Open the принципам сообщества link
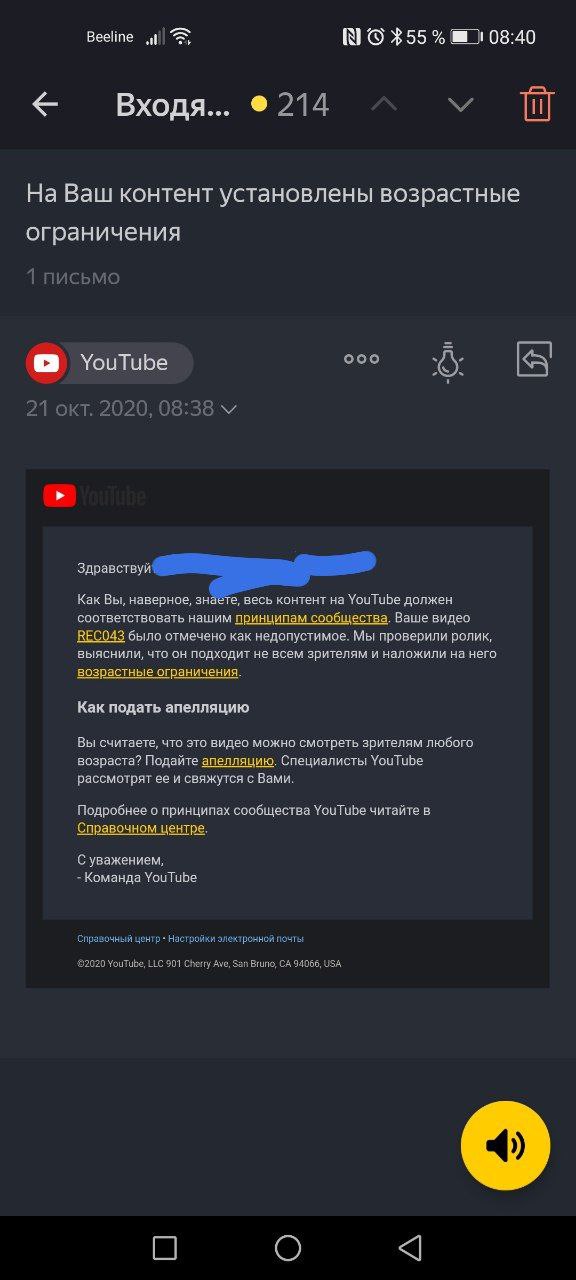Viewport: 576px width, 1280px height. [x=311, y=618]
